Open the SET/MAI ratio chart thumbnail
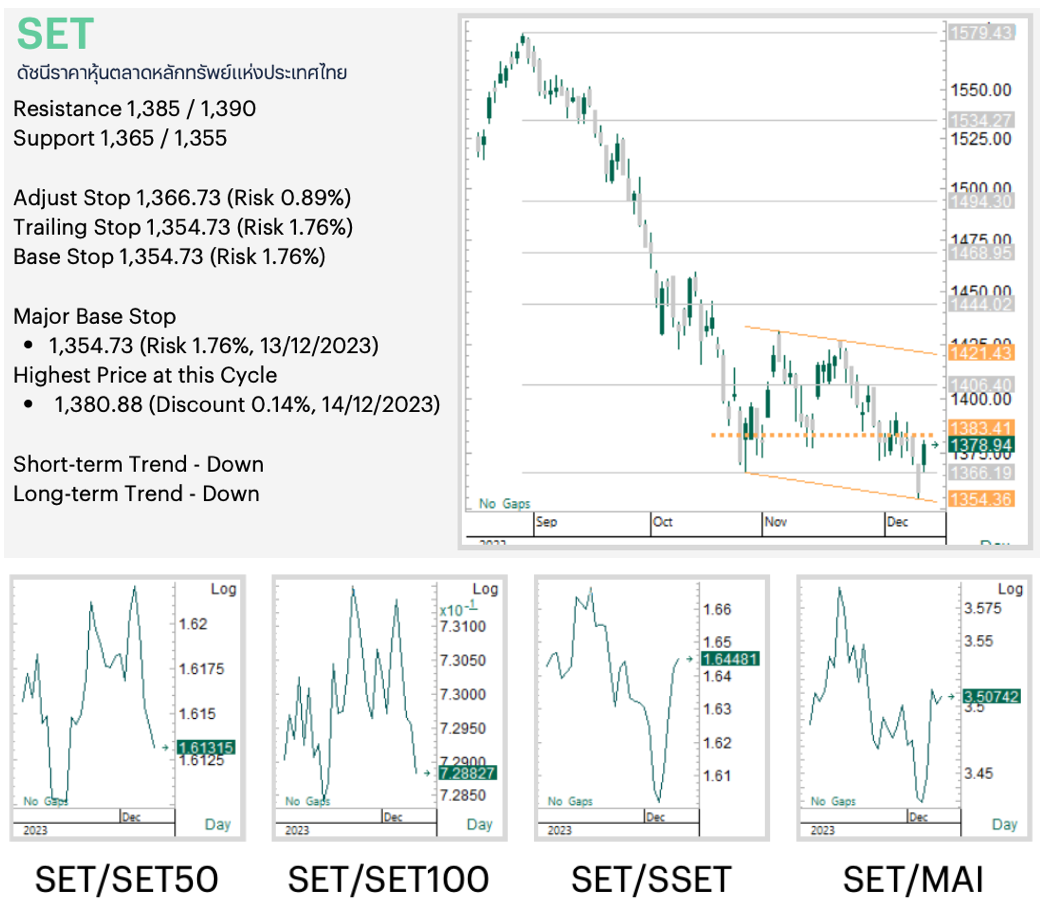1040x912 pixels. point(914,708)
